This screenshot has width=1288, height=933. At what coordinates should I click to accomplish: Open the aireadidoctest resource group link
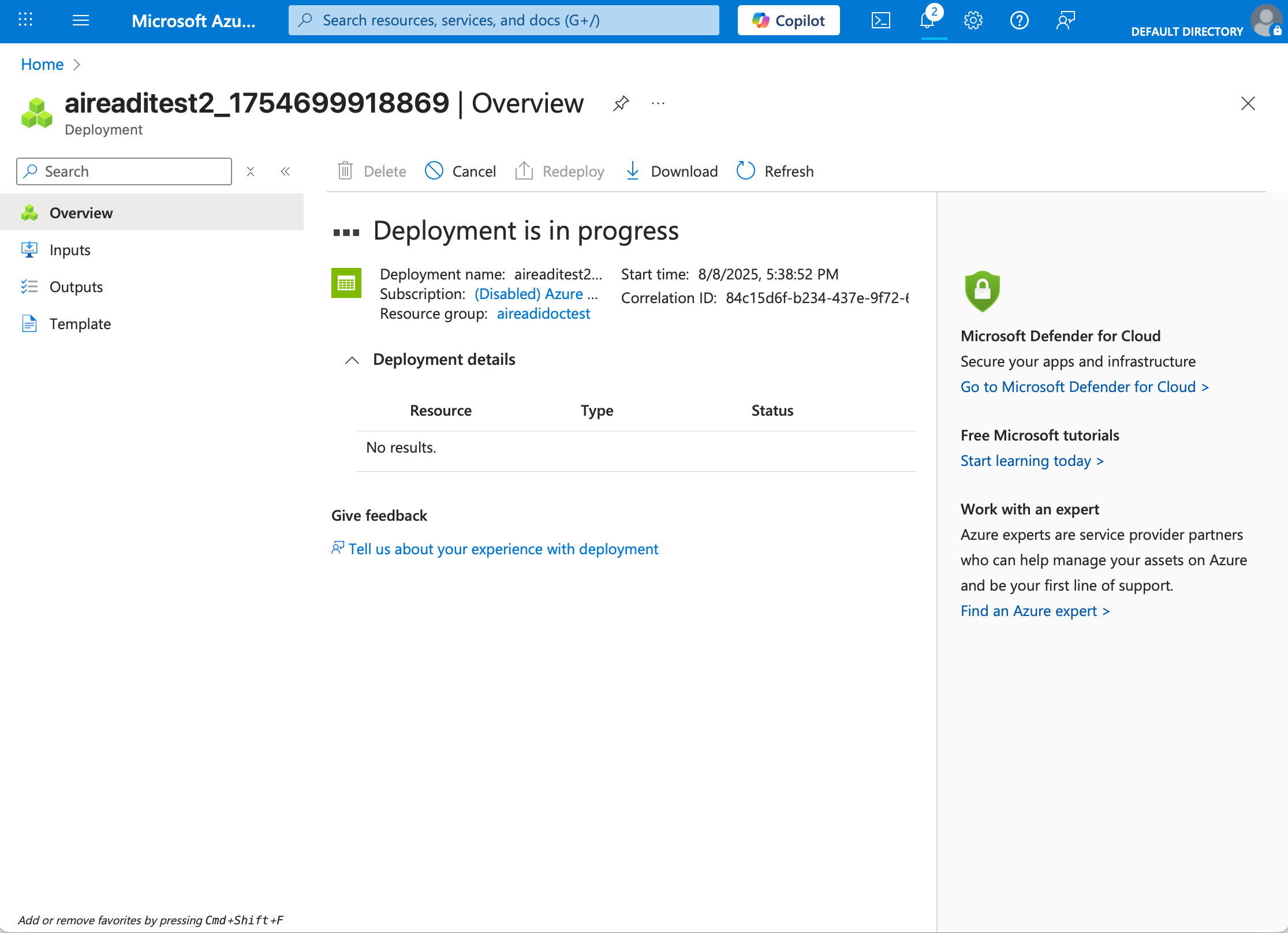[x=543, y=314]
